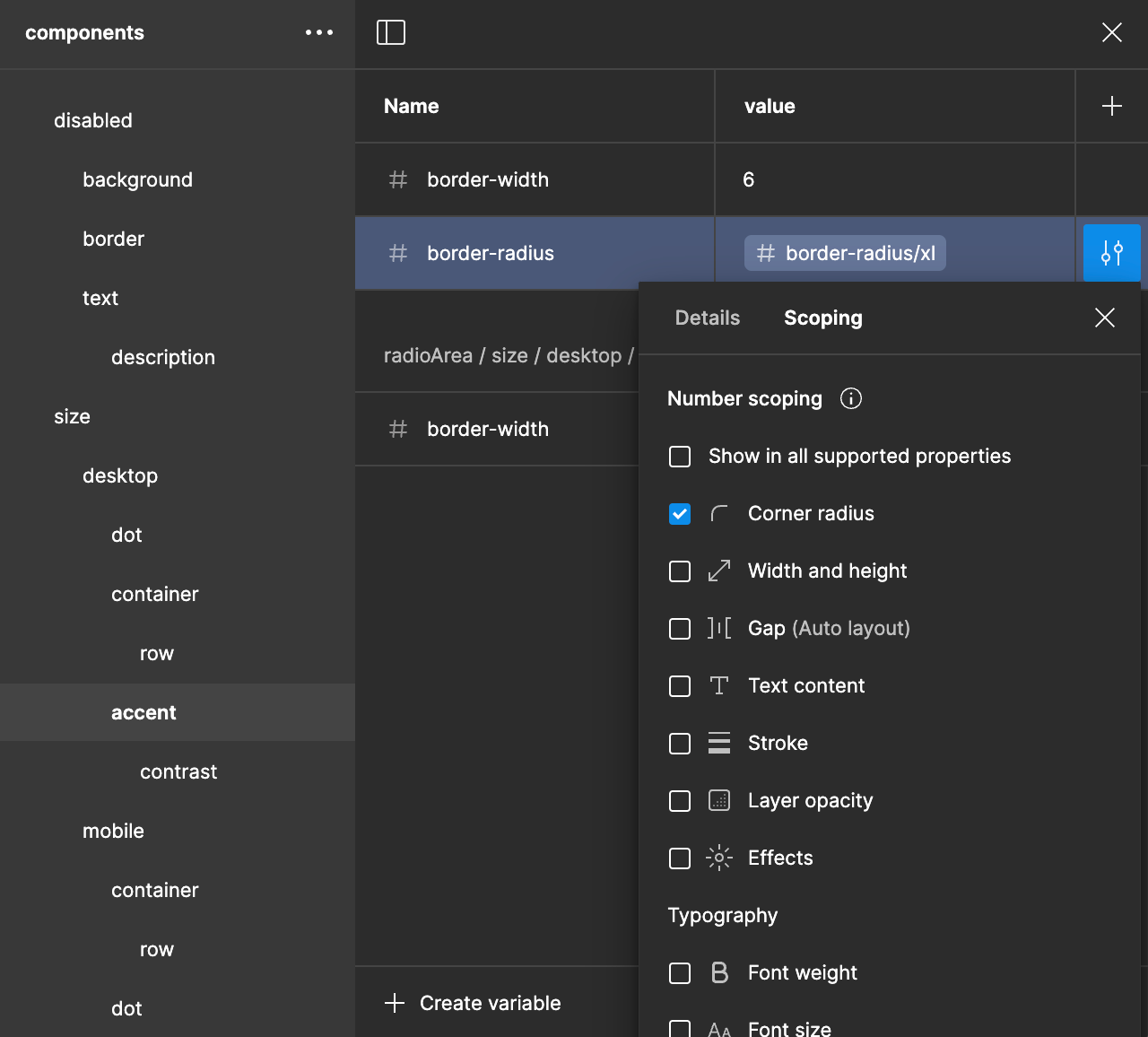The image size is (1148, 1037).
Task: Click the Gap auto layout icon
Action: [719, 628]
